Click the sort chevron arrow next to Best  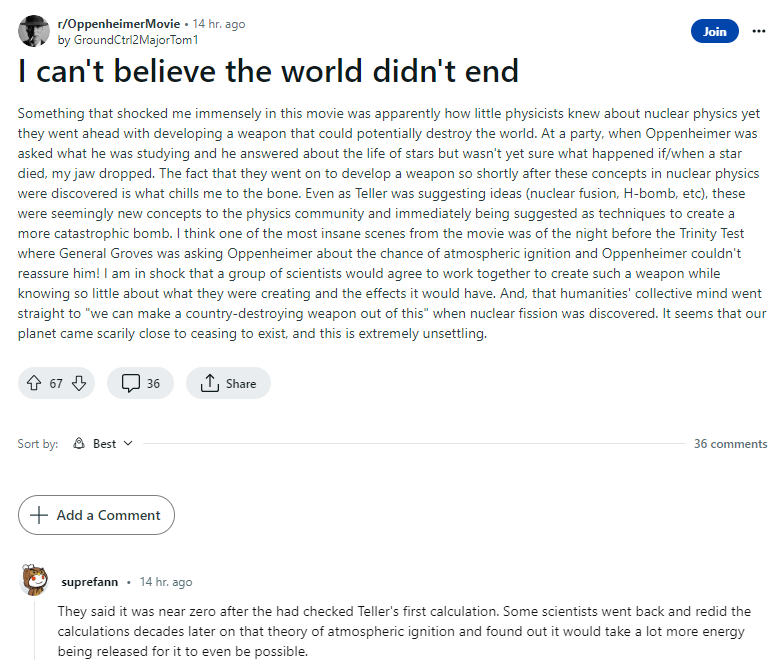pos(128,444)
